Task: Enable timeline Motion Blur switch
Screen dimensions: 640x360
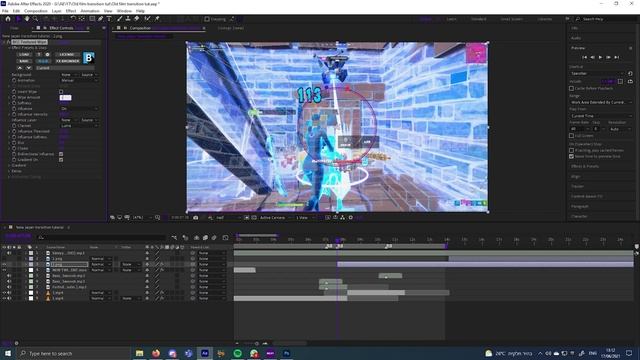Action: pos(214,238)
